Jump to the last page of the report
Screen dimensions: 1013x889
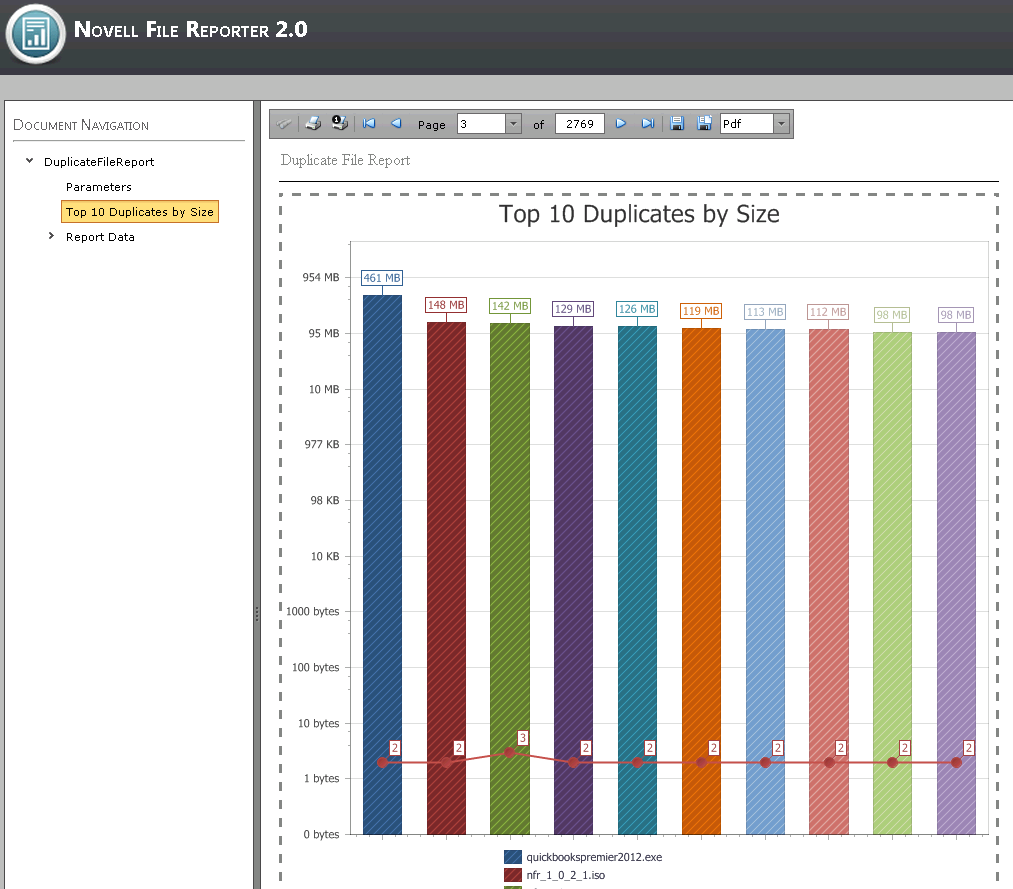647,123
